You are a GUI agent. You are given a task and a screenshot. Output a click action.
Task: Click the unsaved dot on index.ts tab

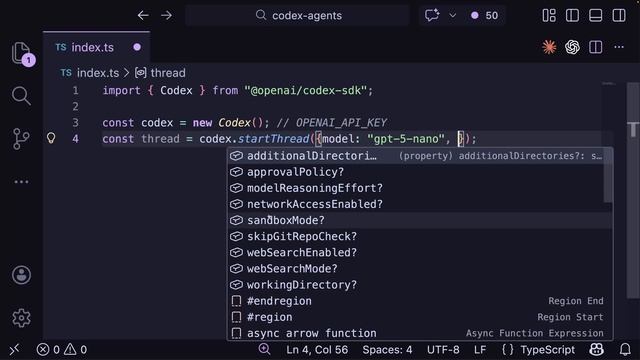(137, 47)
